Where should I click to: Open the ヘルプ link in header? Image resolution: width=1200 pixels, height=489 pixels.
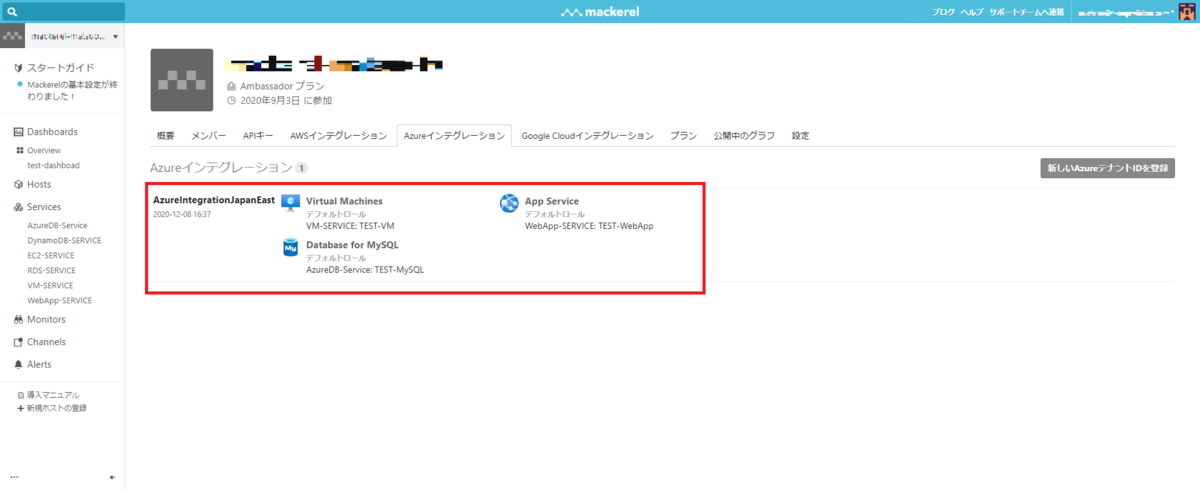pyautogui.click(x=971, y=12)
